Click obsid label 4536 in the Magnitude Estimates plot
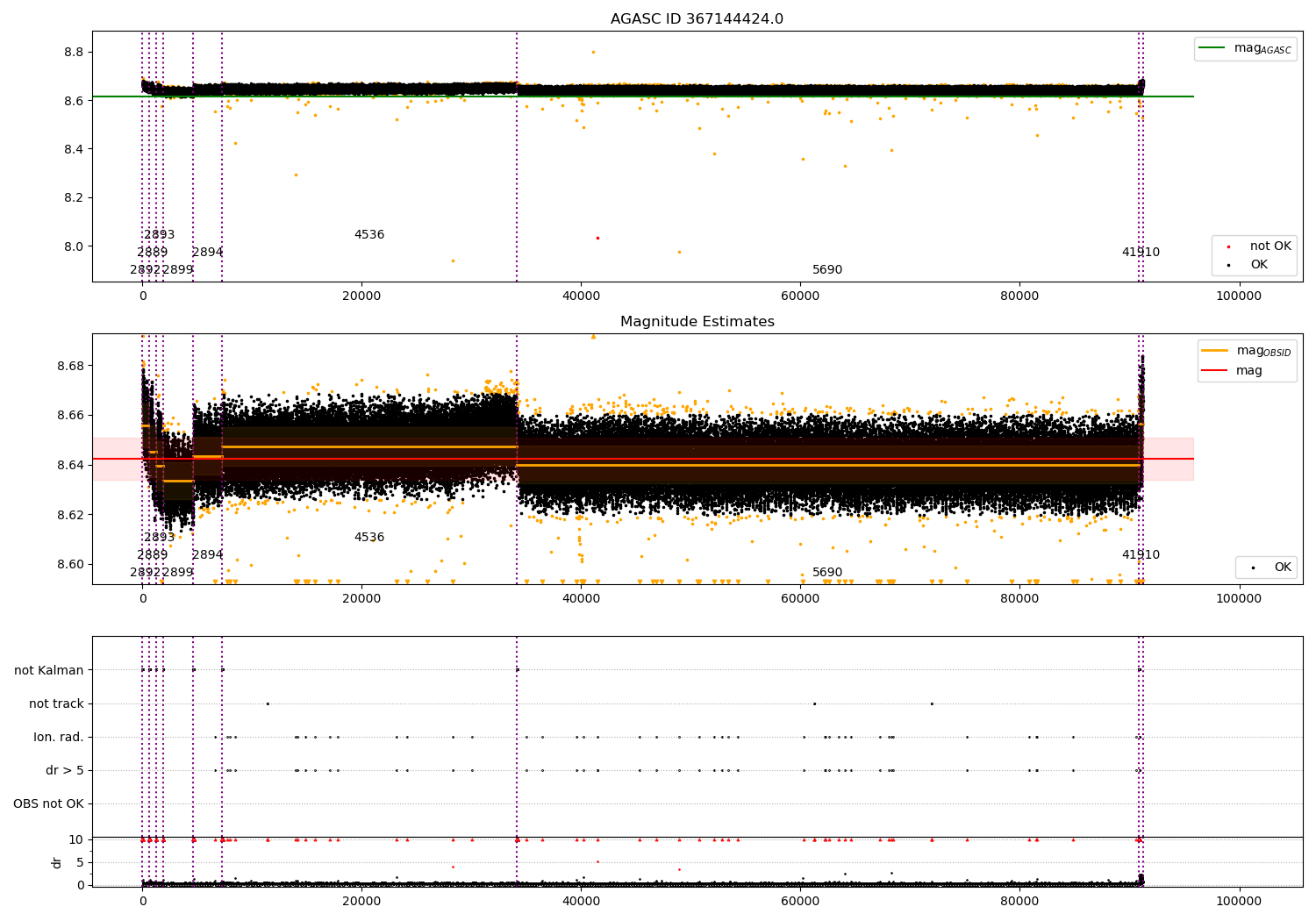Screen dimensions: 1316x921 369,538
